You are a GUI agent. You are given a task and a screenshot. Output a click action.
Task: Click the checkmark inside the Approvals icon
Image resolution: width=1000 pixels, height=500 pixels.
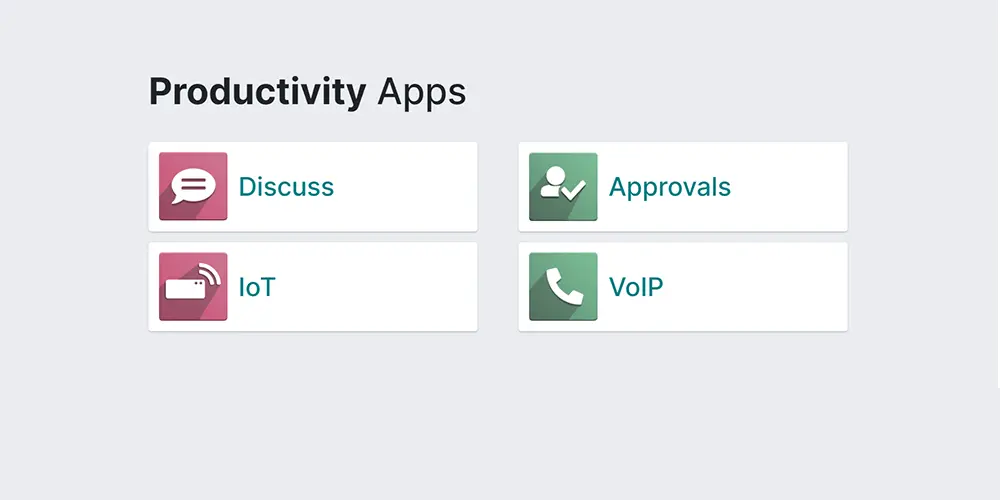click(574, 187)
